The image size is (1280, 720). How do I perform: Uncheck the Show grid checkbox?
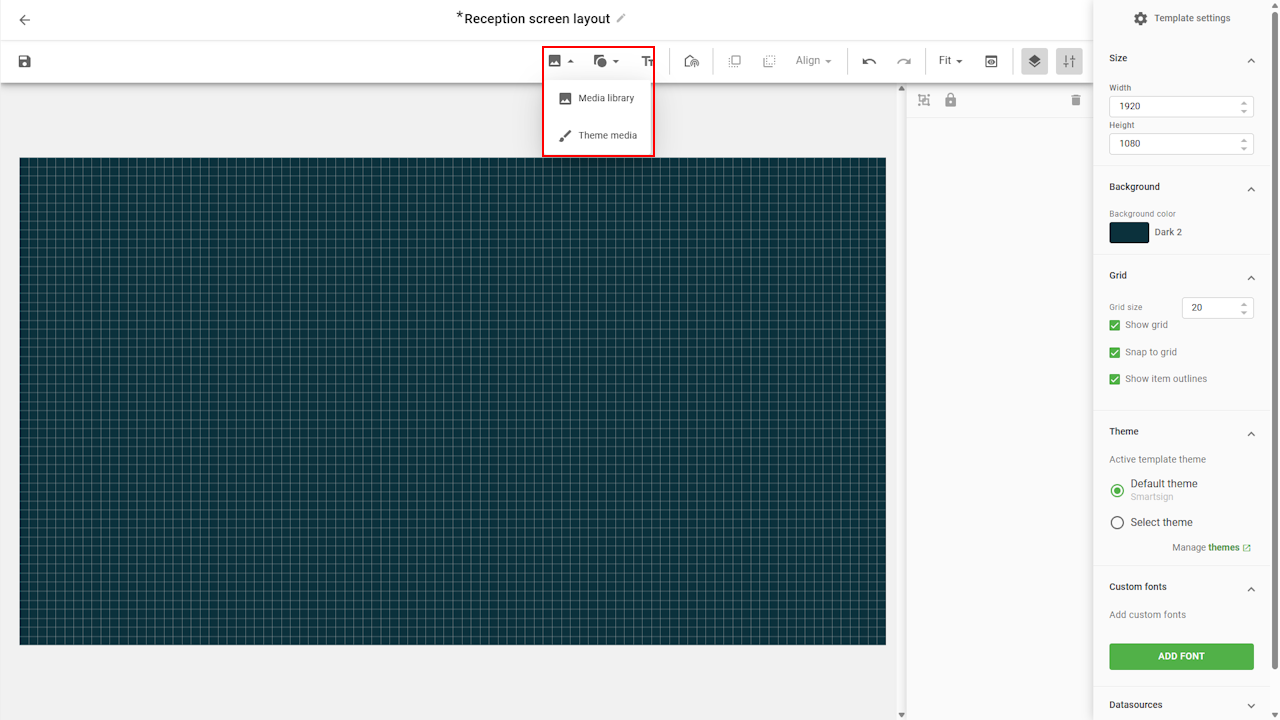click(1115, 325)
